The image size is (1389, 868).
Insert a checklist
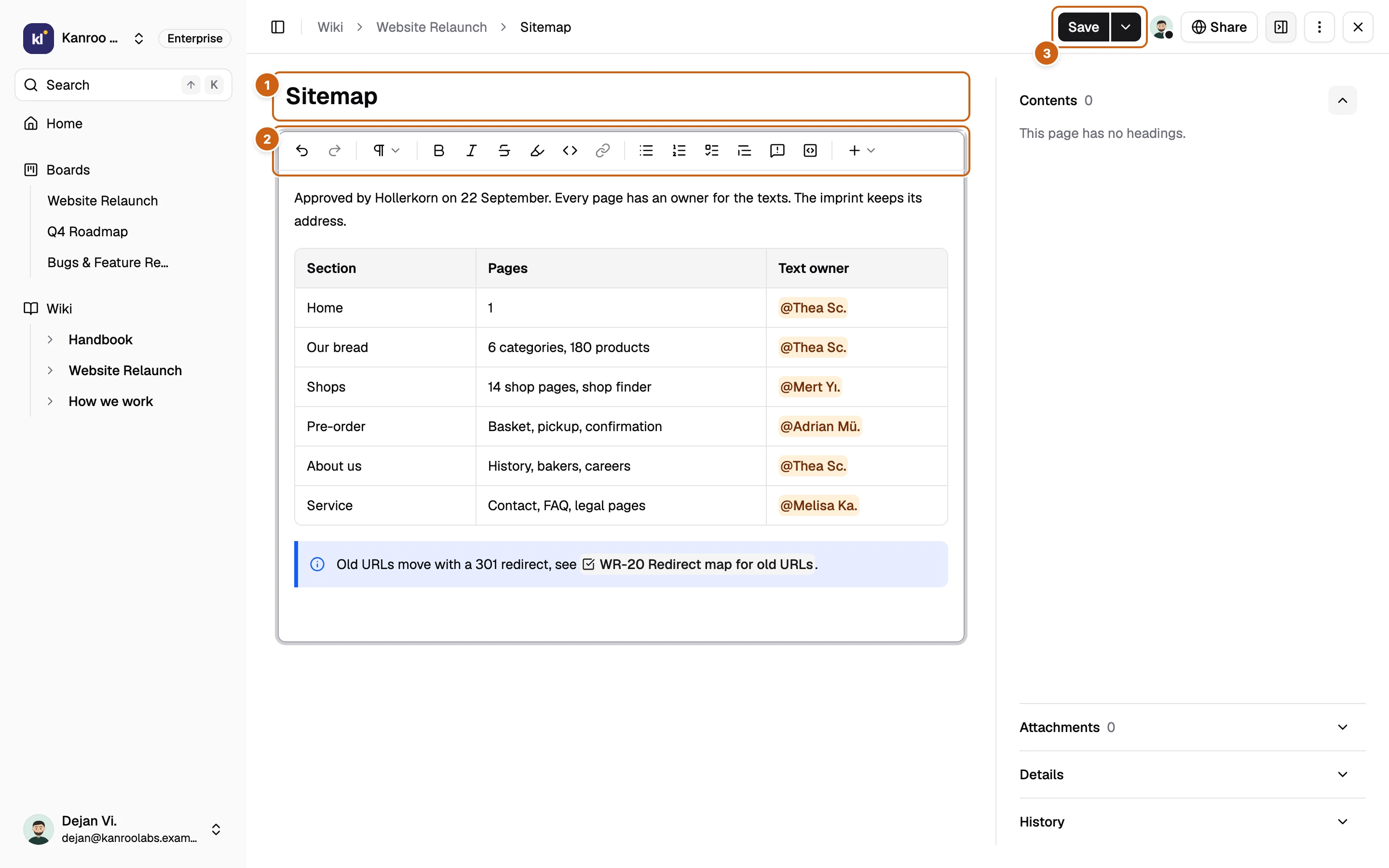tap(712, 150)
